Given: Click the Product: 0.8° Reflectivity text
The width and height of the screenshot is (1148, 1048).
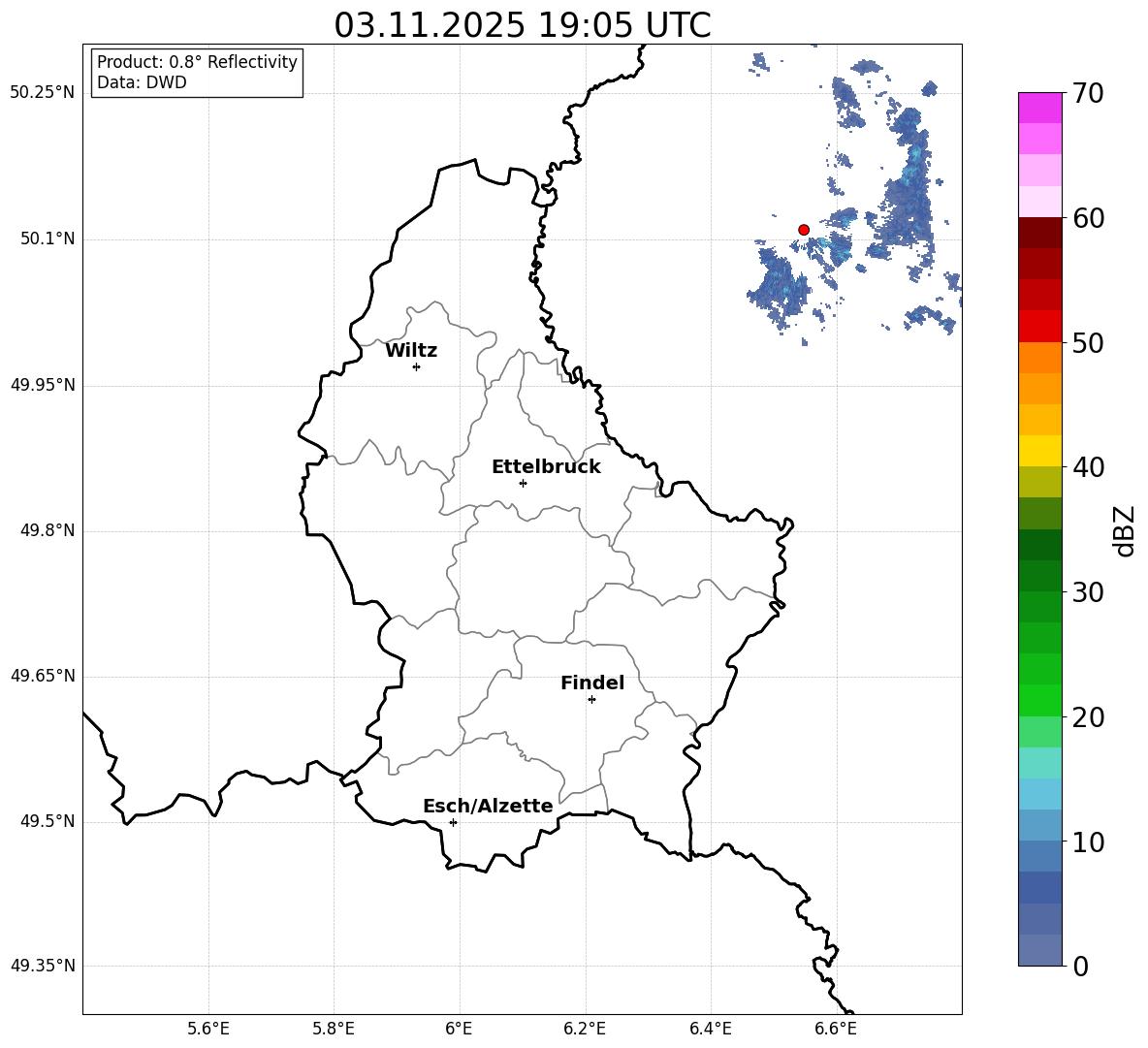Looking at the screenshot, I should [x=197, y=61].
